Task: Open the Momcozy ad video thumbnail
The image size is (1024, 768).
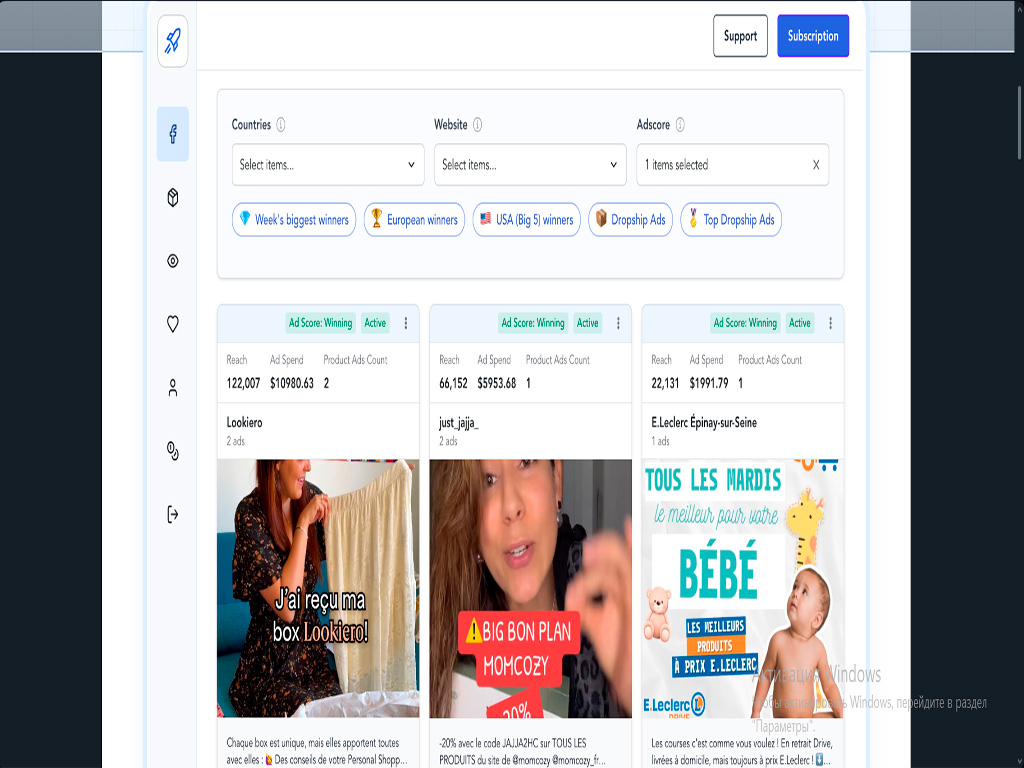Action: click(530, 588)
